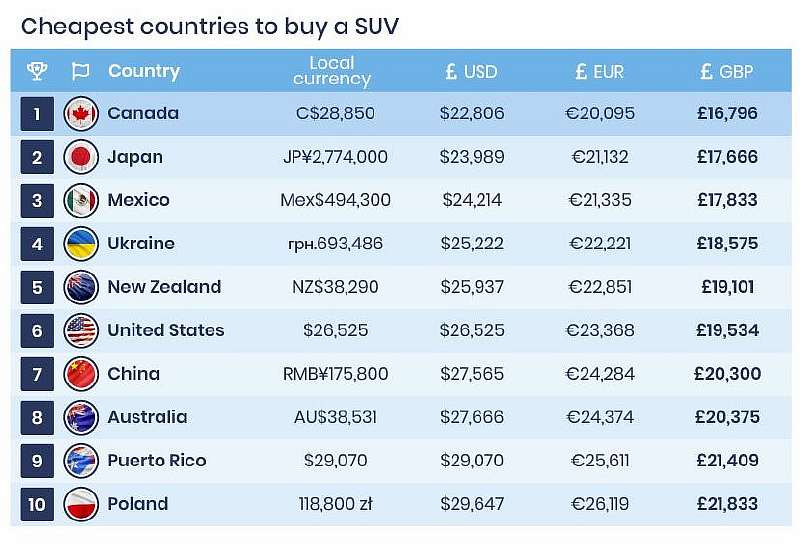Click the flag column header icon
This screenshot has width=800, height=547.
coord(80,71)
